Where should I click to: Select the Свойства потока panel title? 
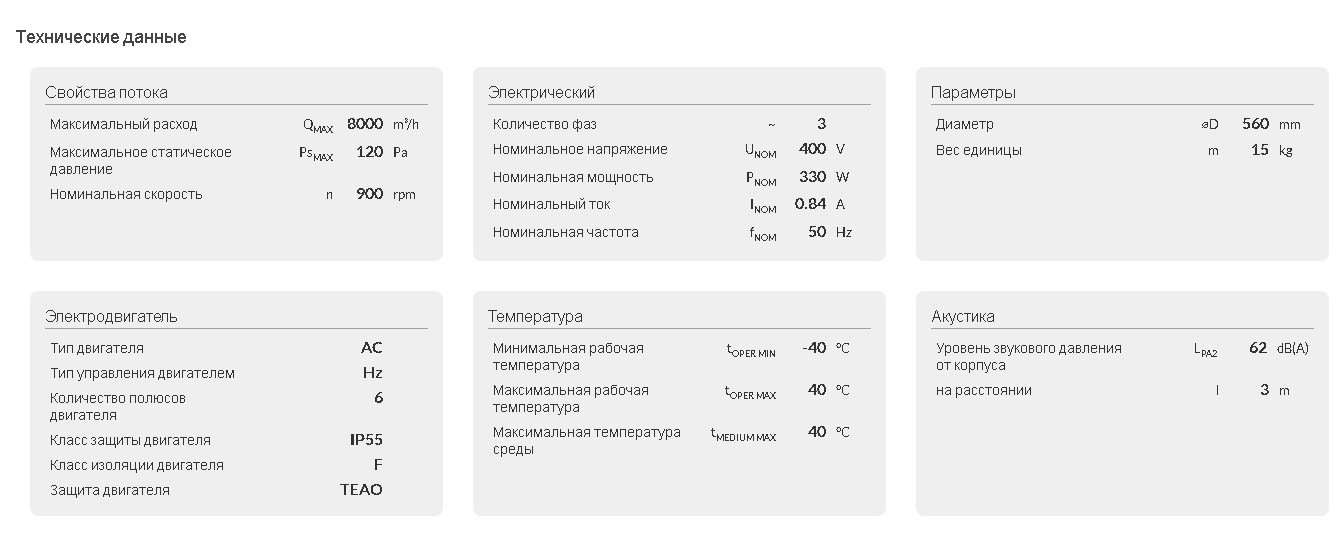coord(106,92)
